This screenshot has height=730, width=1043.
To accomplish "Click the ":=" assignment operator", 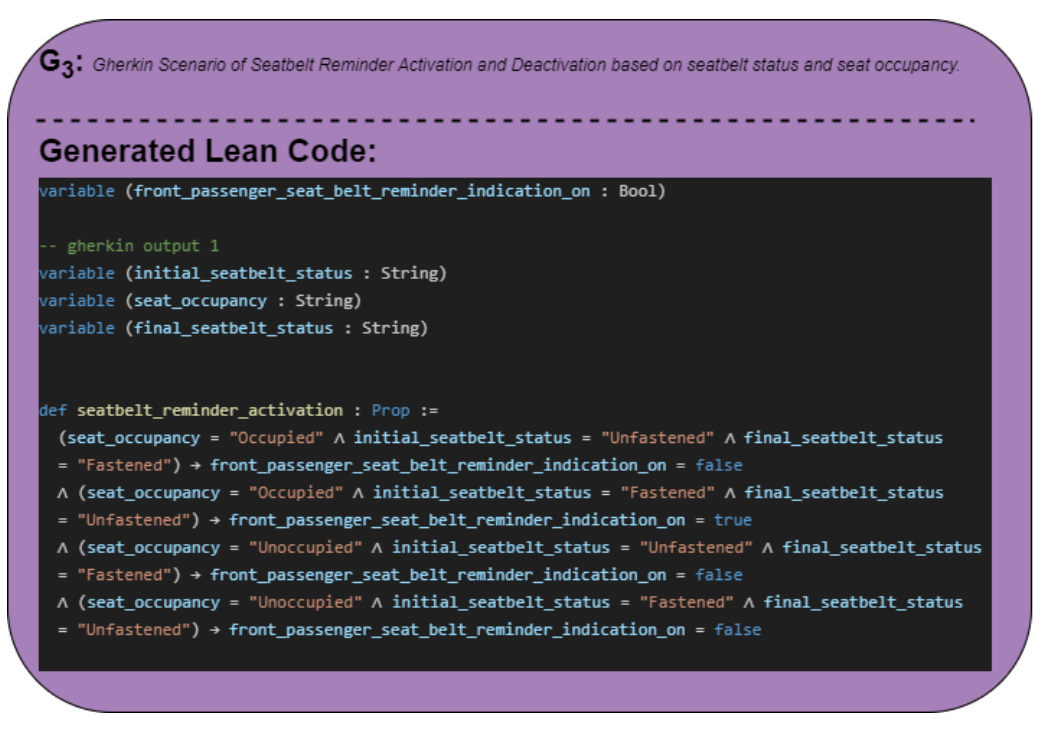I will coord(430,410).
